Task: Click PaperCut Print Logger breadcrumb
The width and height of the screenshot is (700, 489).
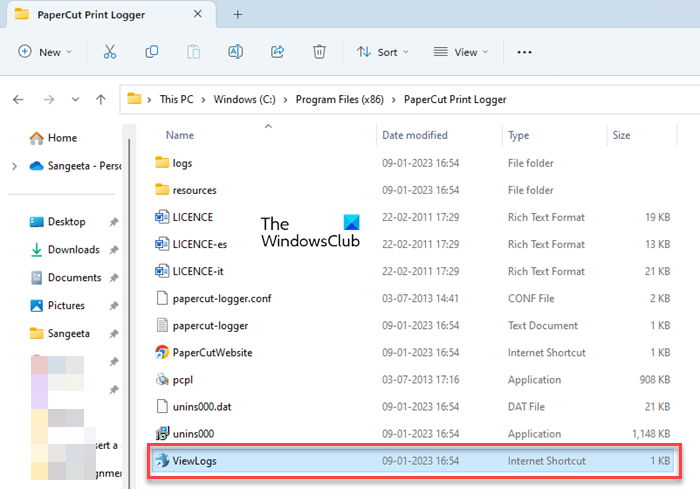Action: tap(455, 99)
